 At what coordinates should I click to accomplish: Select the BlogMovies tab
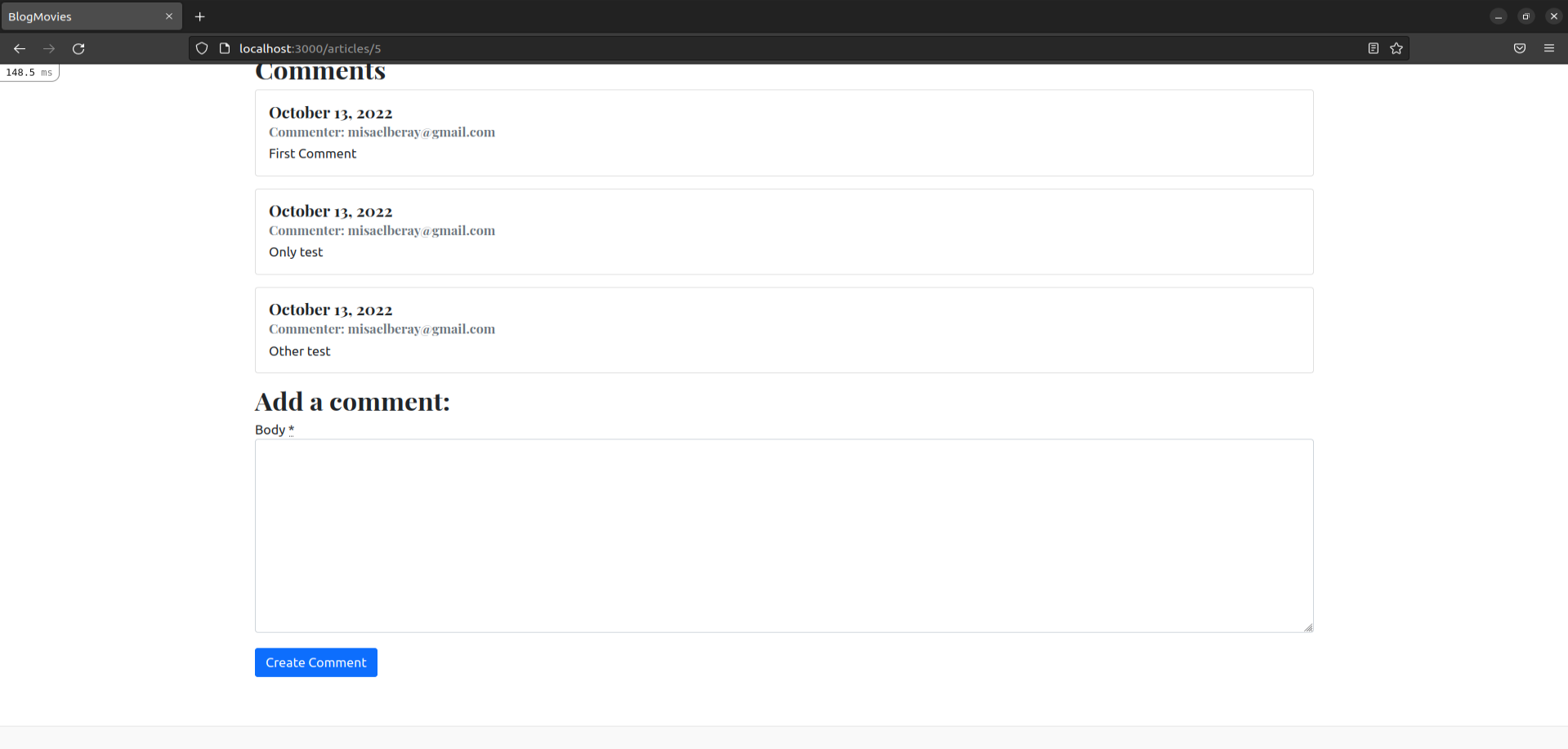[x=82, y=16]
